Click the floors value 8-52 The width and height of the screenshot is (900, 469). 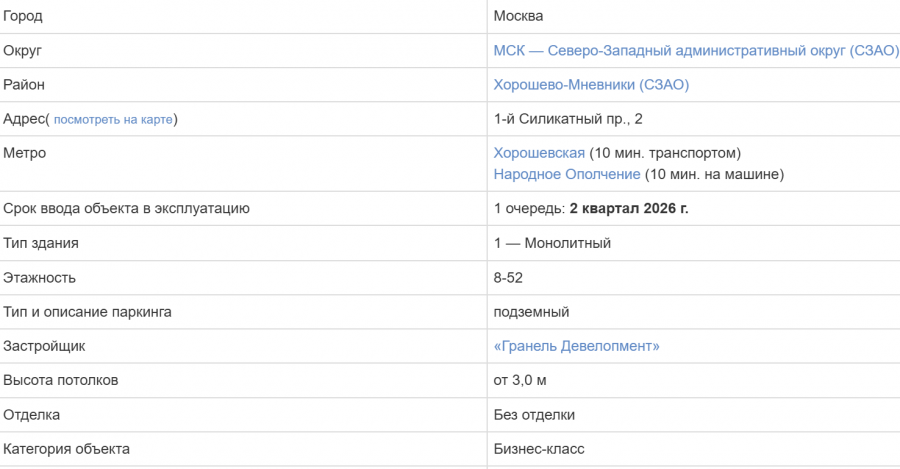click(508, 278)
